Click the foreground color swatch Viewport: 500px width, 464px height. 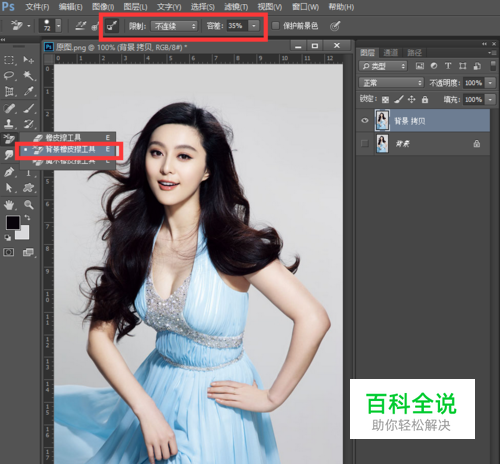tap(13, 222)
